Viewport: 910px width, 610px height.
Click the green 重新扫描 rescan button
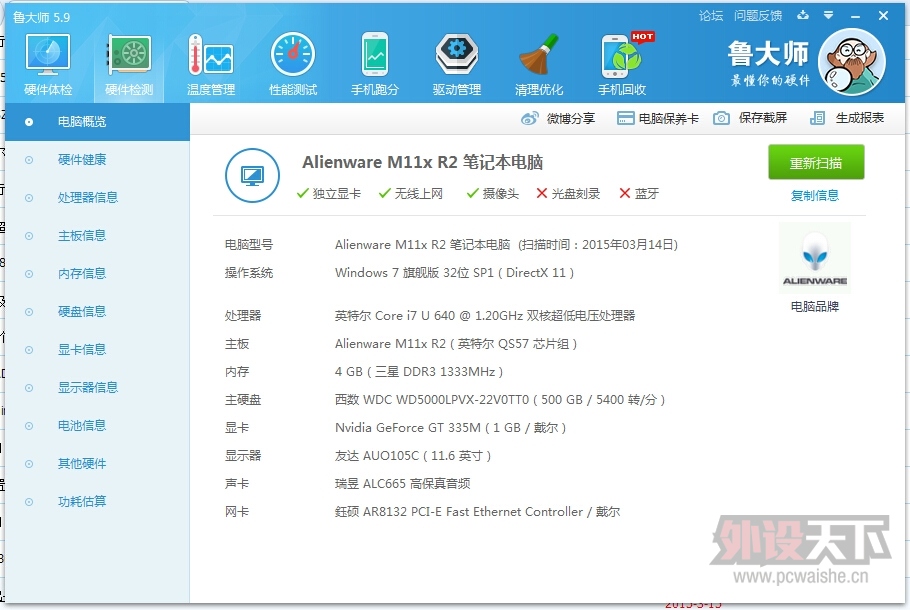click(816, 163)
